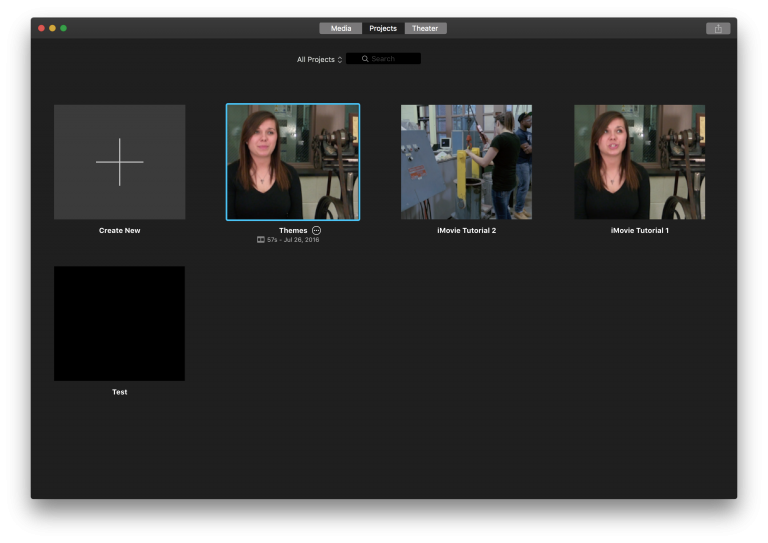Click the Create New label
The width and height of the screenshot is (768, 543).
click(120, 231)
